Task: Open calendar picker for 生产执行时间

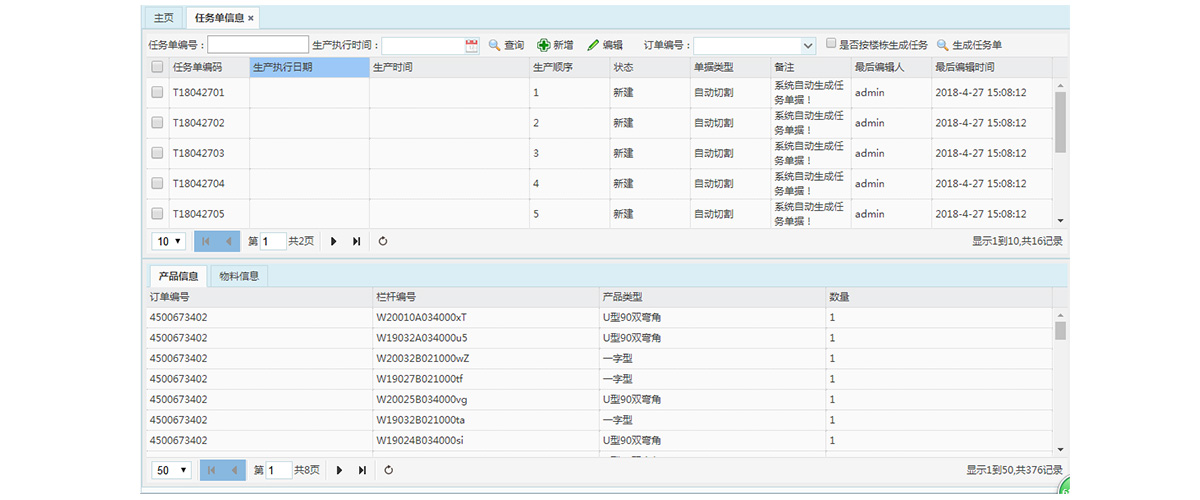Action: click(x=472, y=45)
